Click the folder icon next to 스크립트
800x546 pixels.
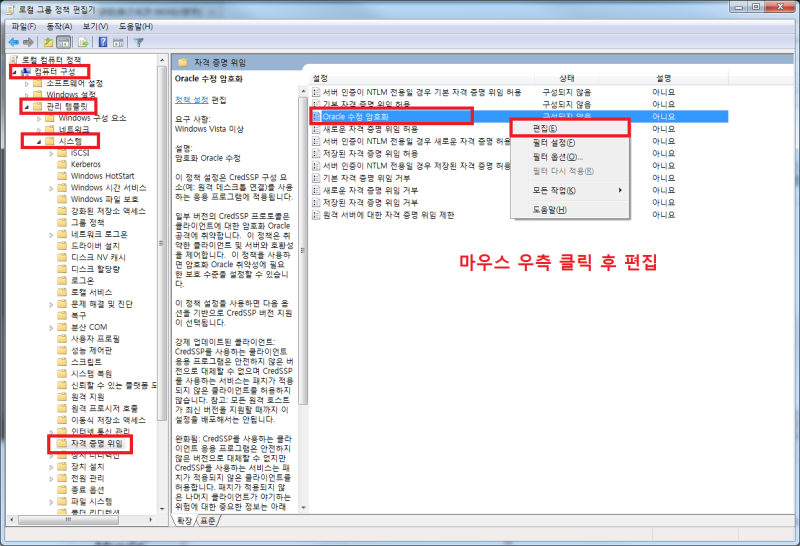click(62, 362)
